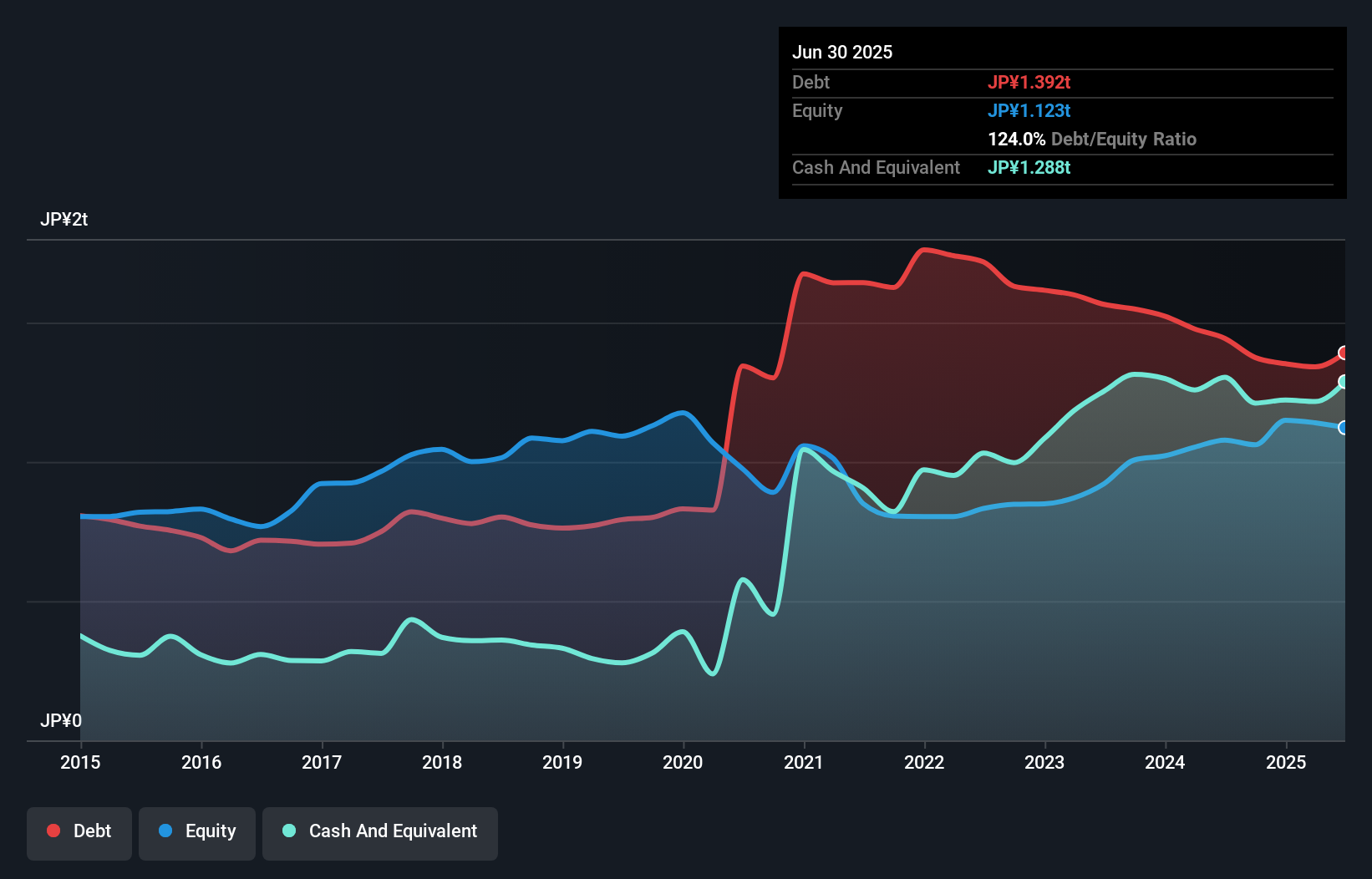
Task: Toggle visibility of the Cash And Equivalent series
Action: [379, 832]
